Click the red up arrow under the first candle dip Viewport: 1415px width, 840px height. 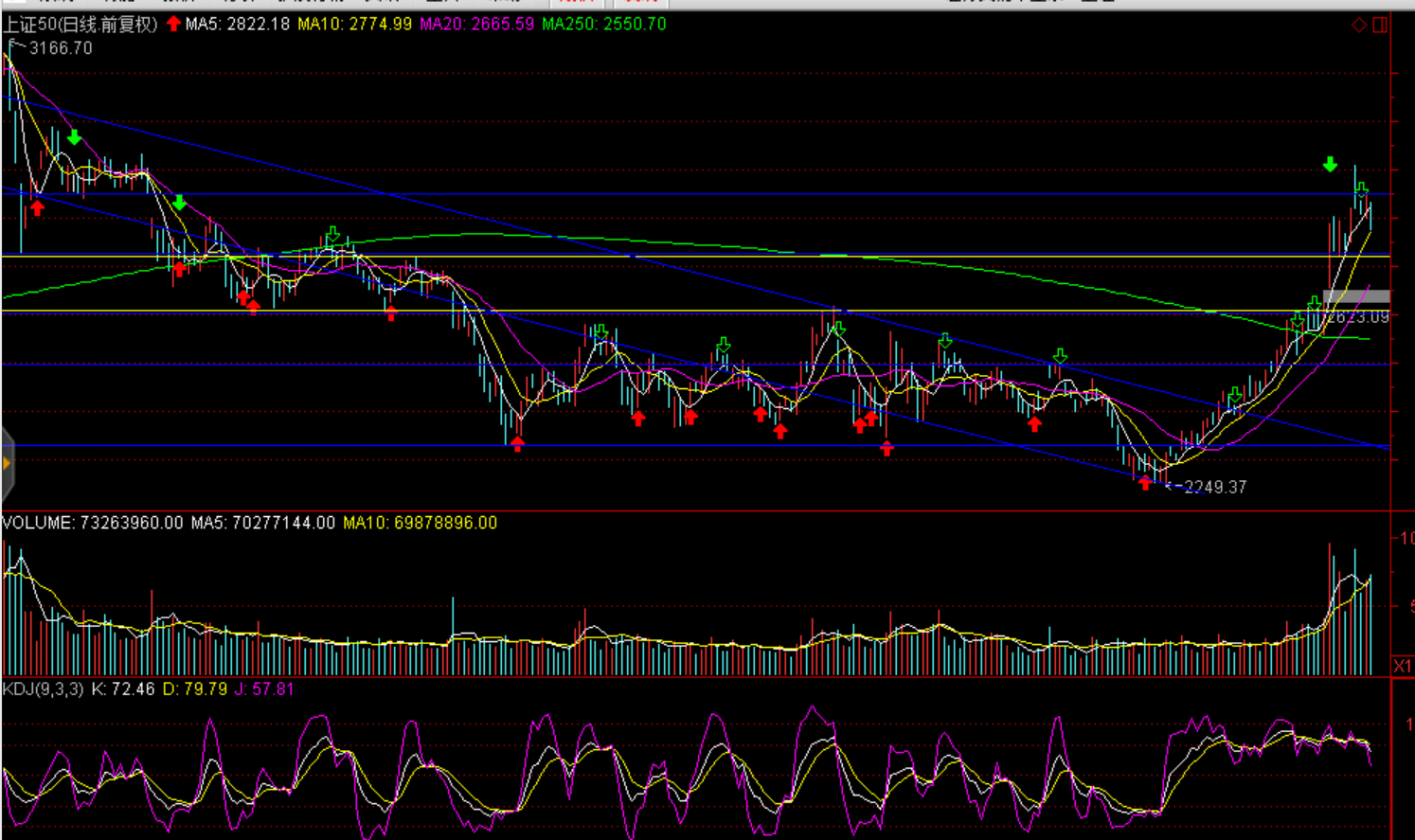37,208
